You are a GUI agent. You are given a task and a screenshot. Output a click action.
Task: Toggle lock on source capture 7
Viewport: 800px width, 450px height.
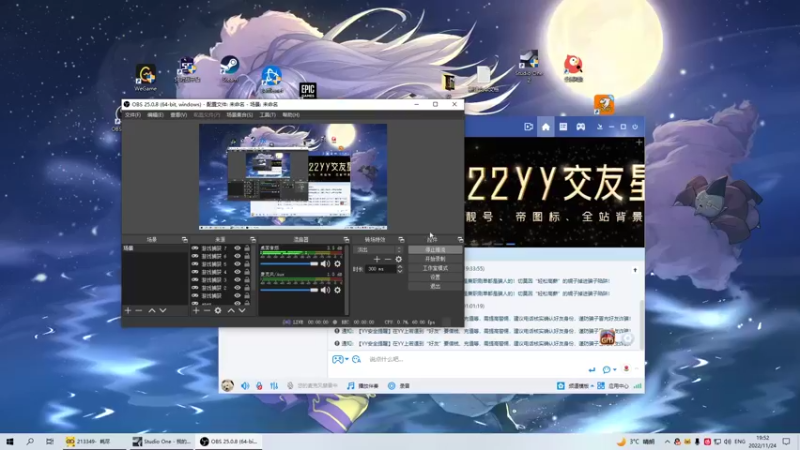(x=247, y=248)
